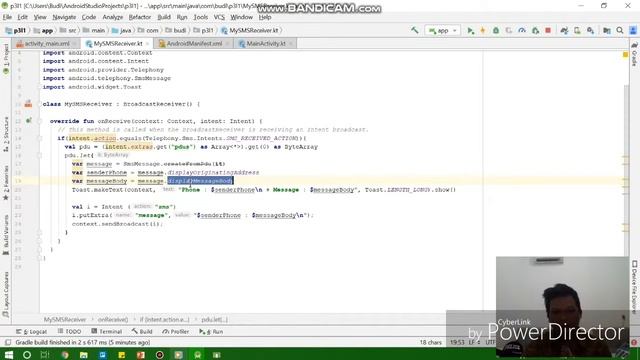Open the Navigate menu
This screenshot has width=640, height=360.
coord(64,17)
